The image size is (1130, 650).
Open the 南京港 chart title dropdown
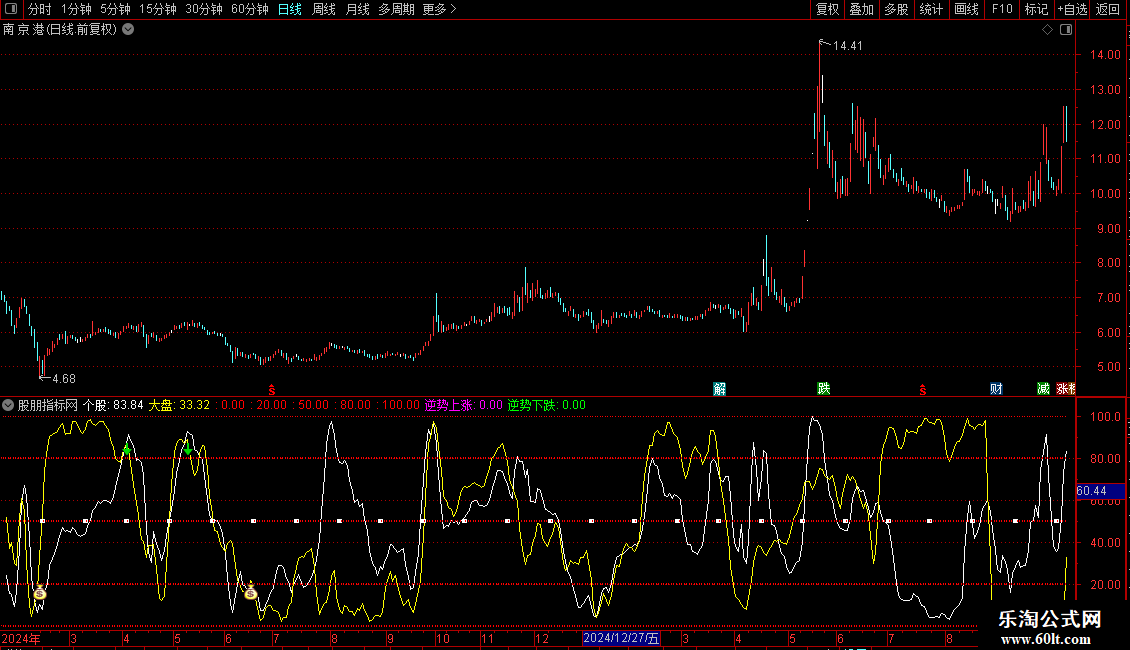[x=128, y=30]
